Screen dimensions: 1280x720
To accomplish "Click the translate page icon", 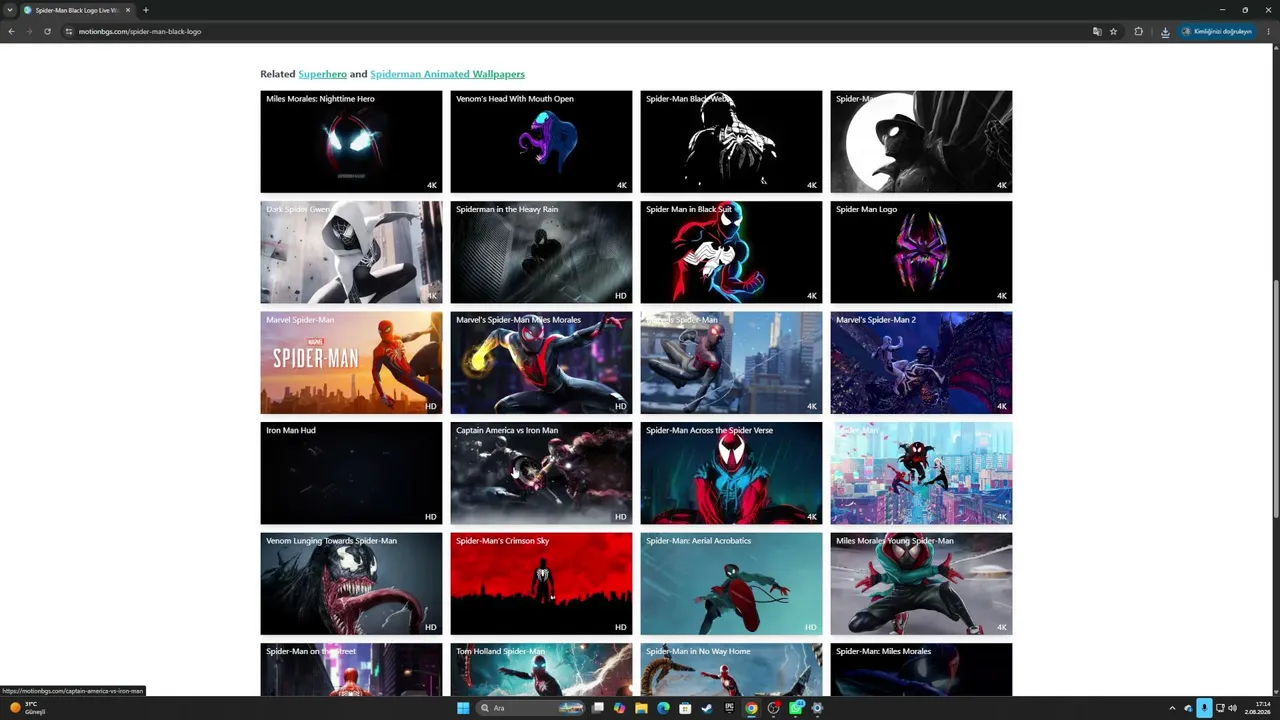I will point(1097,31).
